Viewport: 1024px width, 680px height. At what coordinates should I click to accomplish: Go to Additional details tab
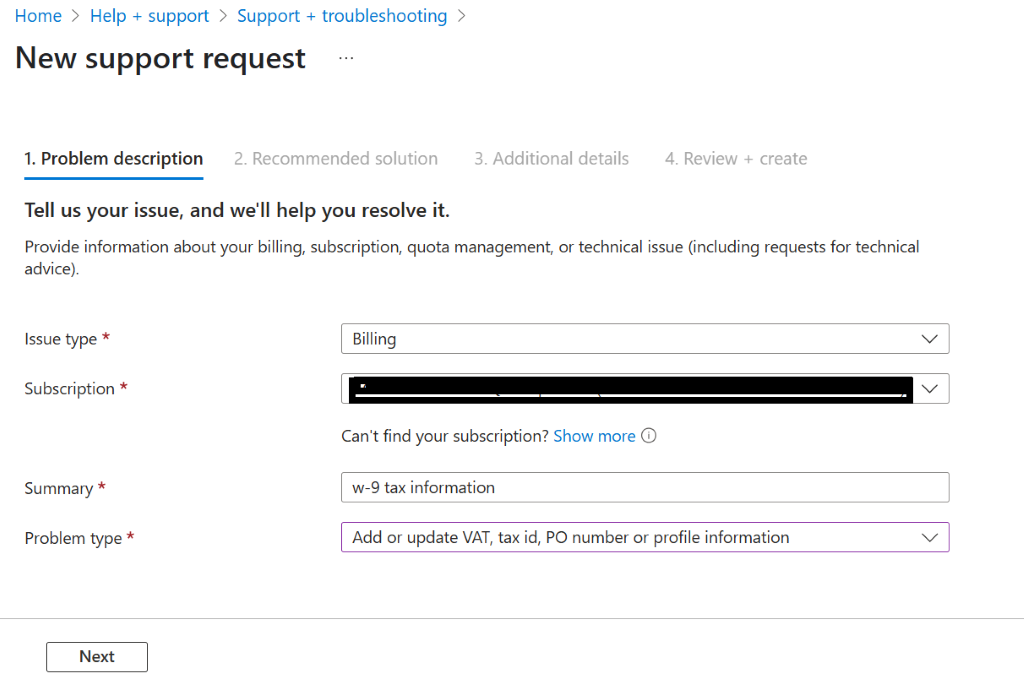click(551, 159)
